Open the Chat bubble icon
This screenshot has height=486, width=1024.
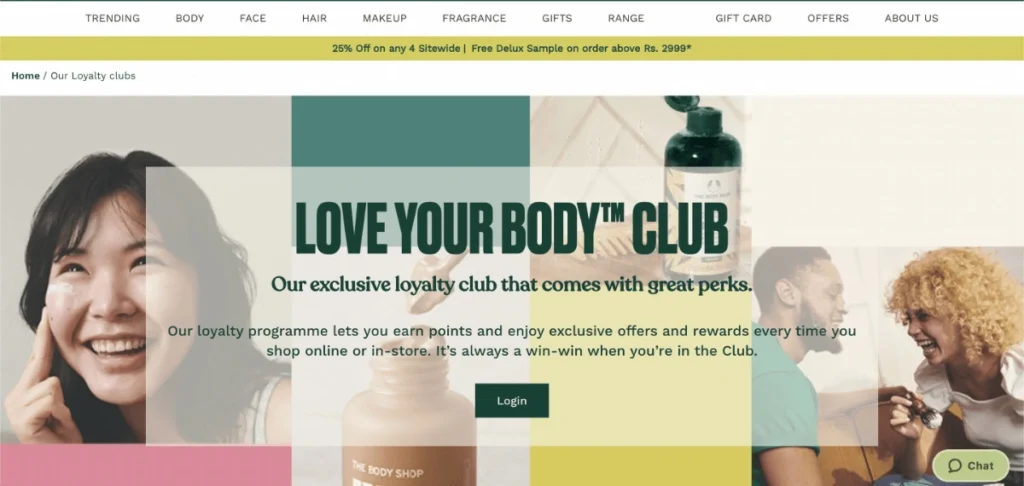coord(955,466)
